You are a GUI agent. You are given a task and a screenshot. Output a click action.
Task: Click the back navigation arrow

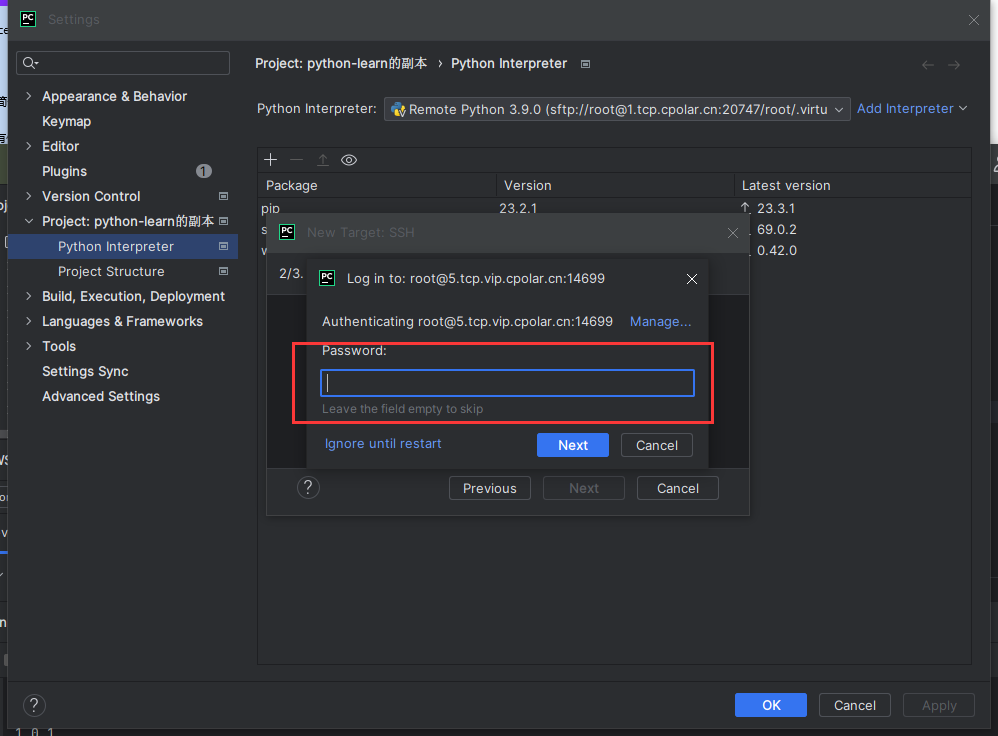point(928,64)
